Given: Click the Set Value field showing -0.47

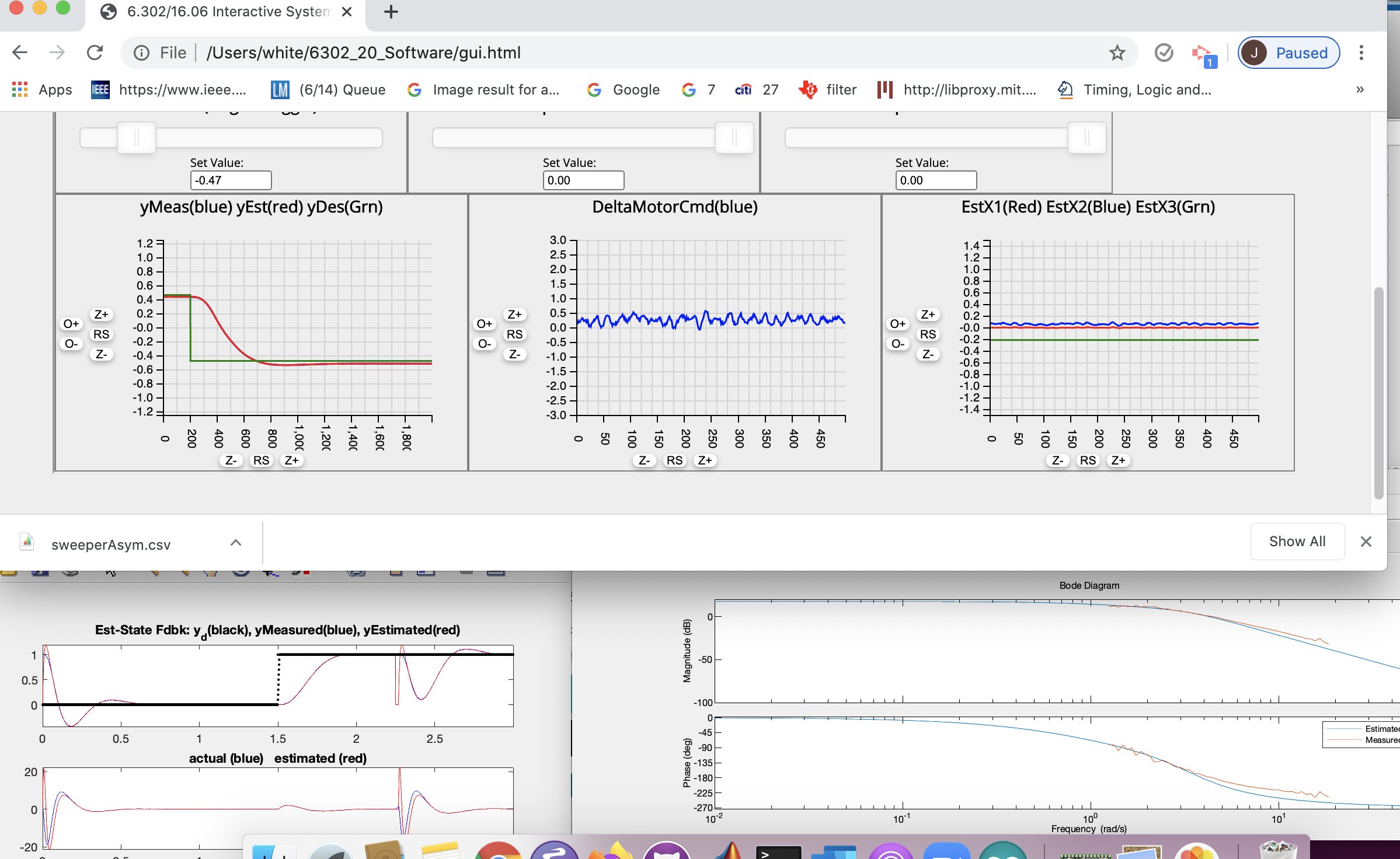Looking at the screenshot, I should [x=231, y=180].
